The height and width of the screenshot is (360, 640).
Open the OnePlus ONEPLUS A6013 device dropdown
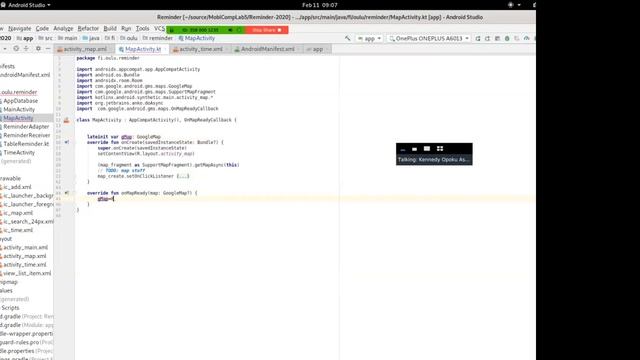429,38
